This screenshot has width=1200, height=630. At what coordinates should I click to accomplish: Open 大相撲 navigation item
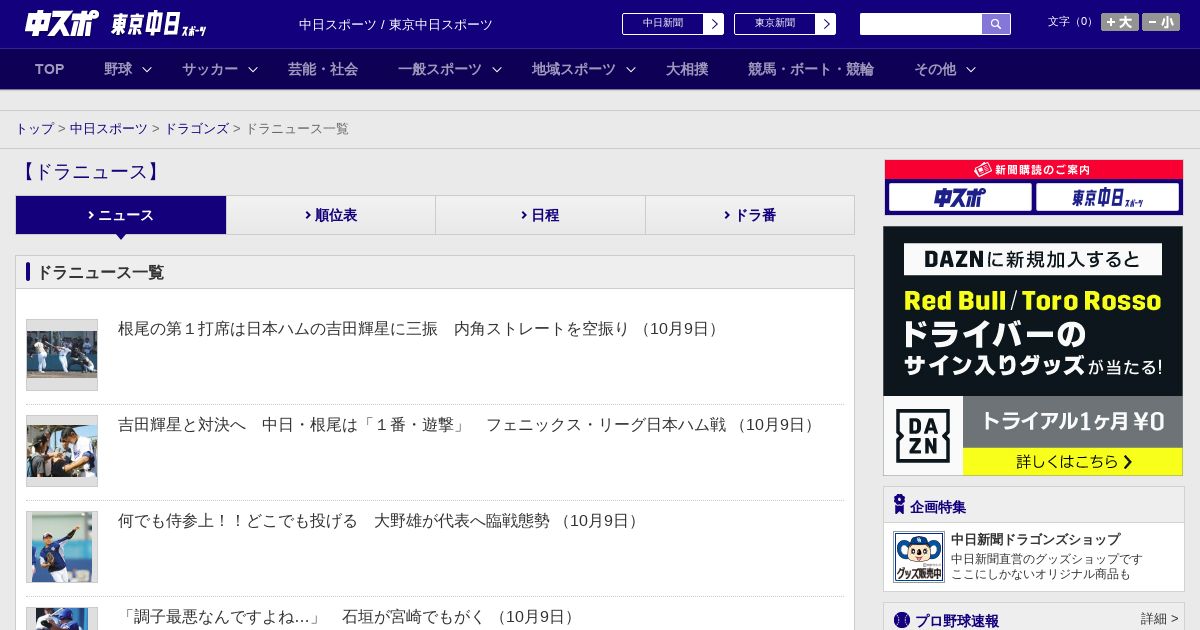pos(687,69)
